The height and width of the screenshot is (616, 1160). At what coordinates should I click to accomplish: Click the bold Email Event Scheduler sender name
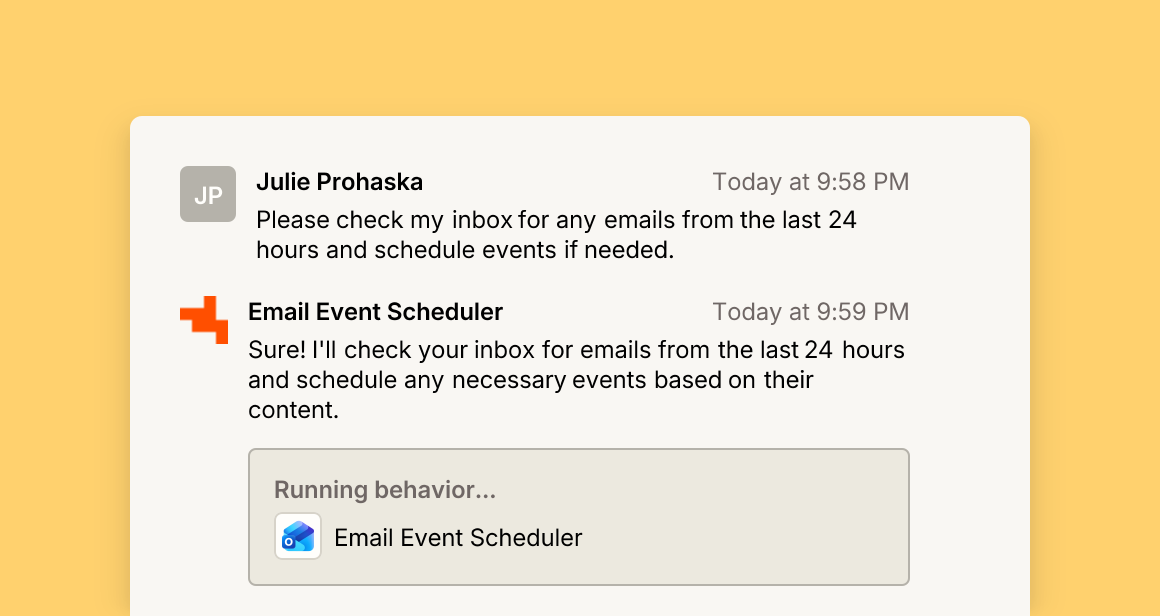(x=375, y=311)
